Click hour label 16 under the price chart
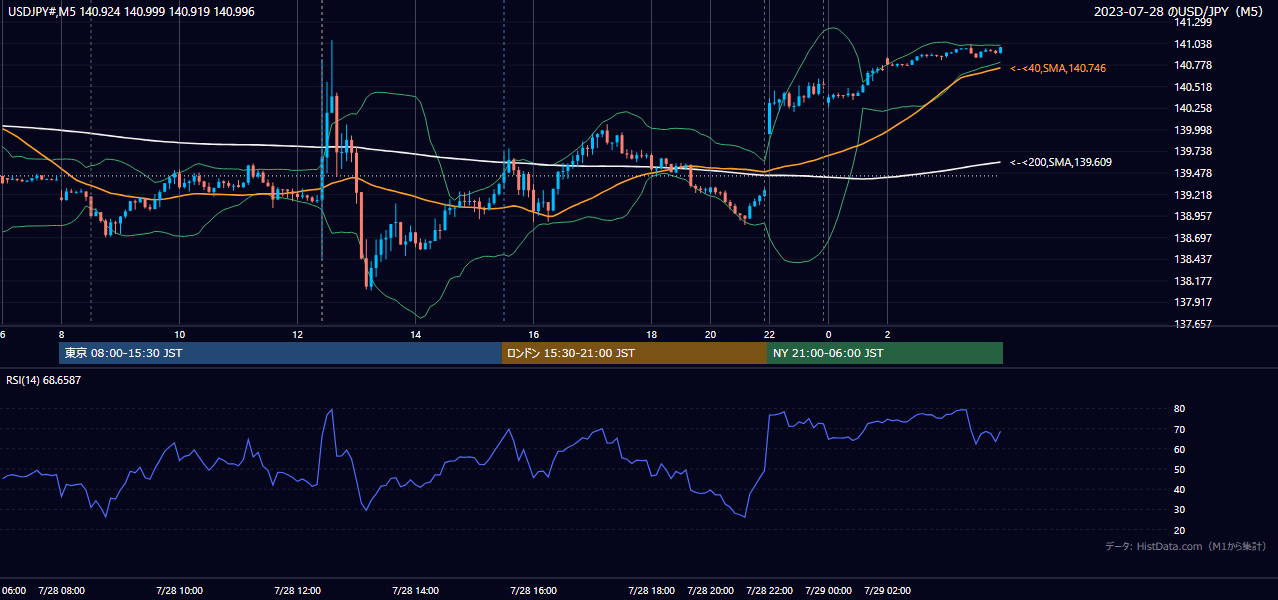This screenshot has height=600, width=1278. click(533, 334)
